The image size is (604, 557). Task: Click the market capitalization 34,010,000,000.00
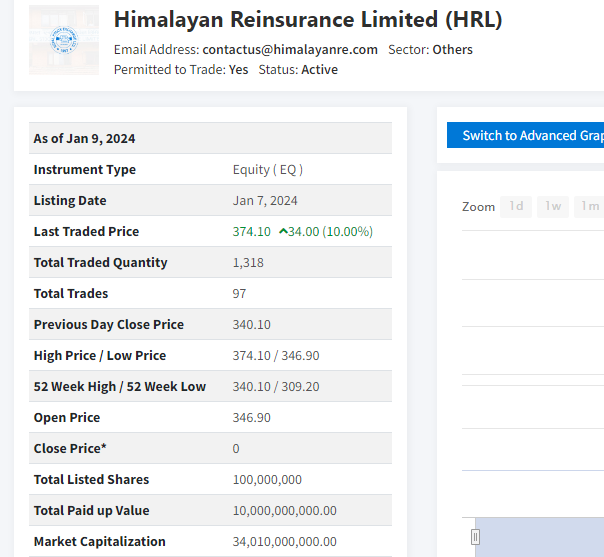285,542
